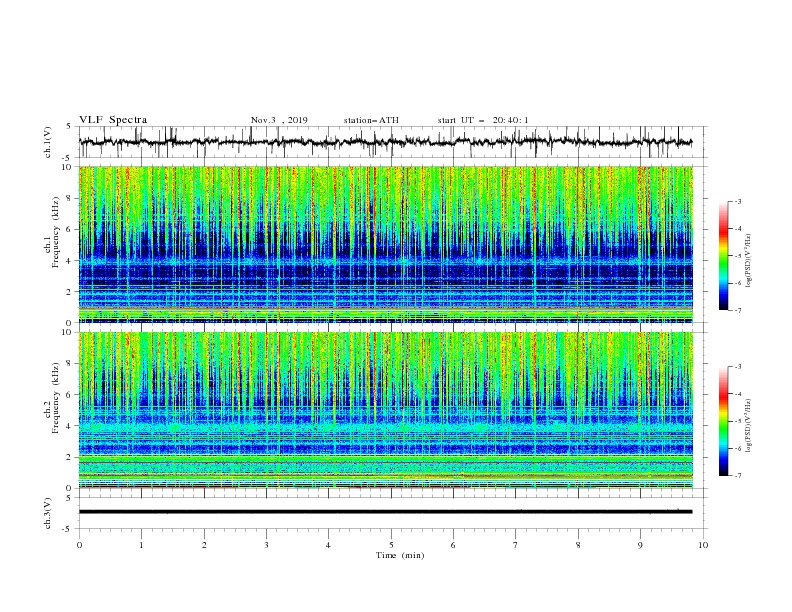Click the "station=ATH" label
The height and width of the screenshot is (612, 792).
click(x=371, y=120)
